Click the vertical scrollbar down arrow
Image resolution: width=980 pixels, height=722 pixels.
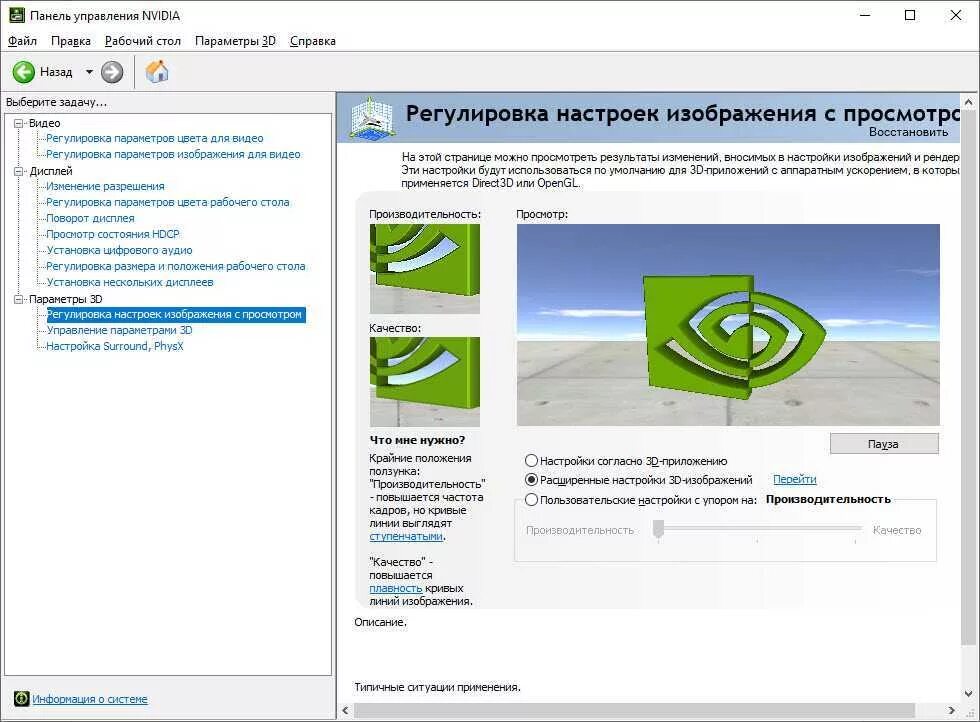click(x=968, y=694)
